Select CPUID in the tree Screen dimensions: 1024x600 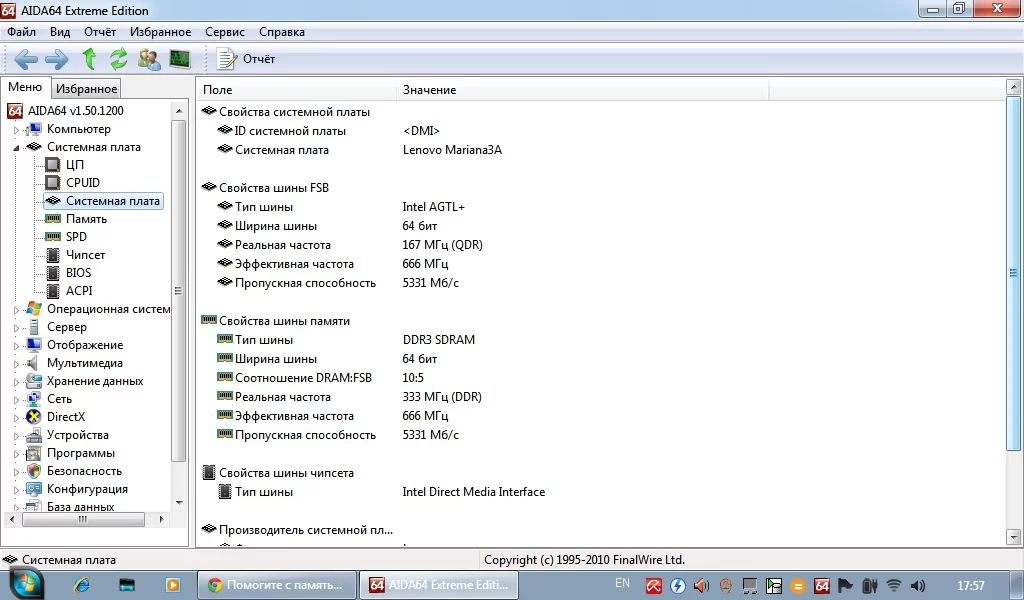pyautogui.click(x=82, y=183)
